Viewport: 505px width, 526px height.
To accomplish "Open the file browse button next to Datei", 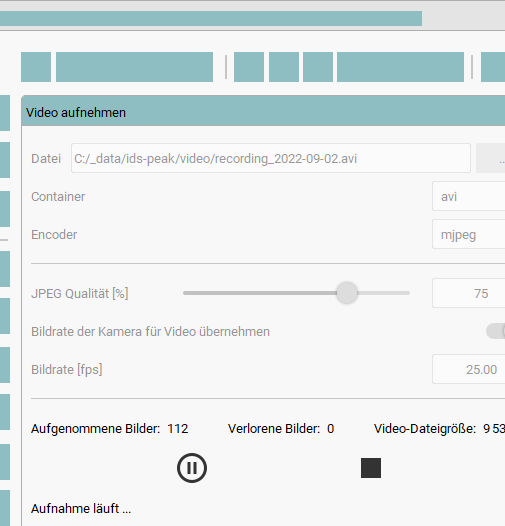I will click(491, 158).
